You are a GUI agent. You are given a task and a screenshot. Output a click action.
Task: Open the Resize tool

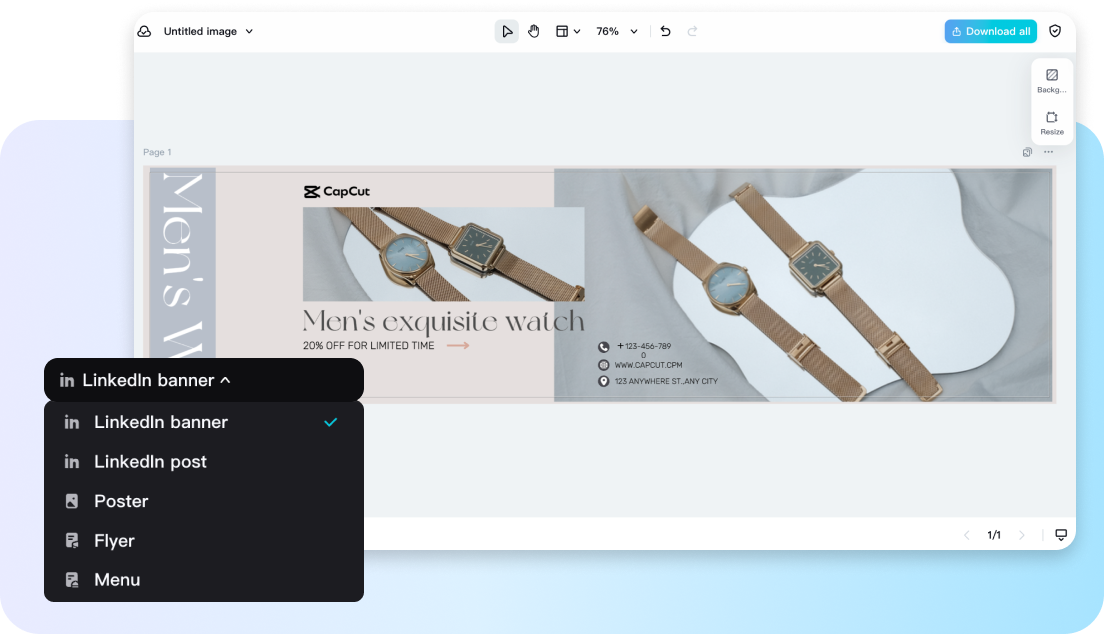click(1052, 123)
